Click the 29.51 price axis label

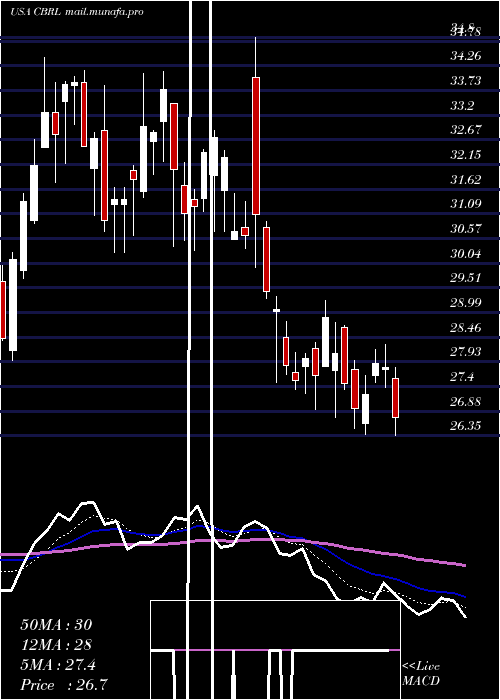[x=466, y=278]
